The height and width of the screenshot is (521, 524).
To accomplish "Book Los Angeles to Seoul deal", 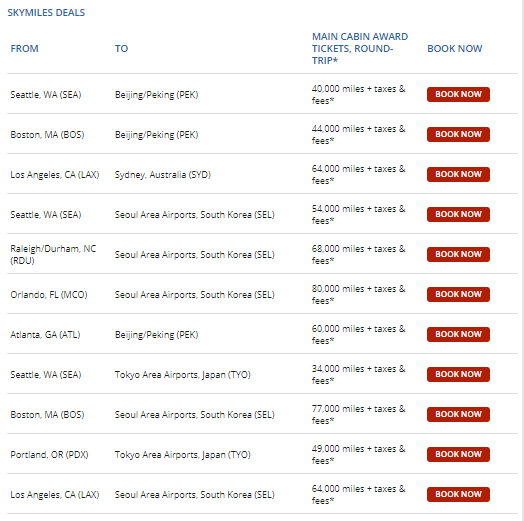I will tap(458, 494).
